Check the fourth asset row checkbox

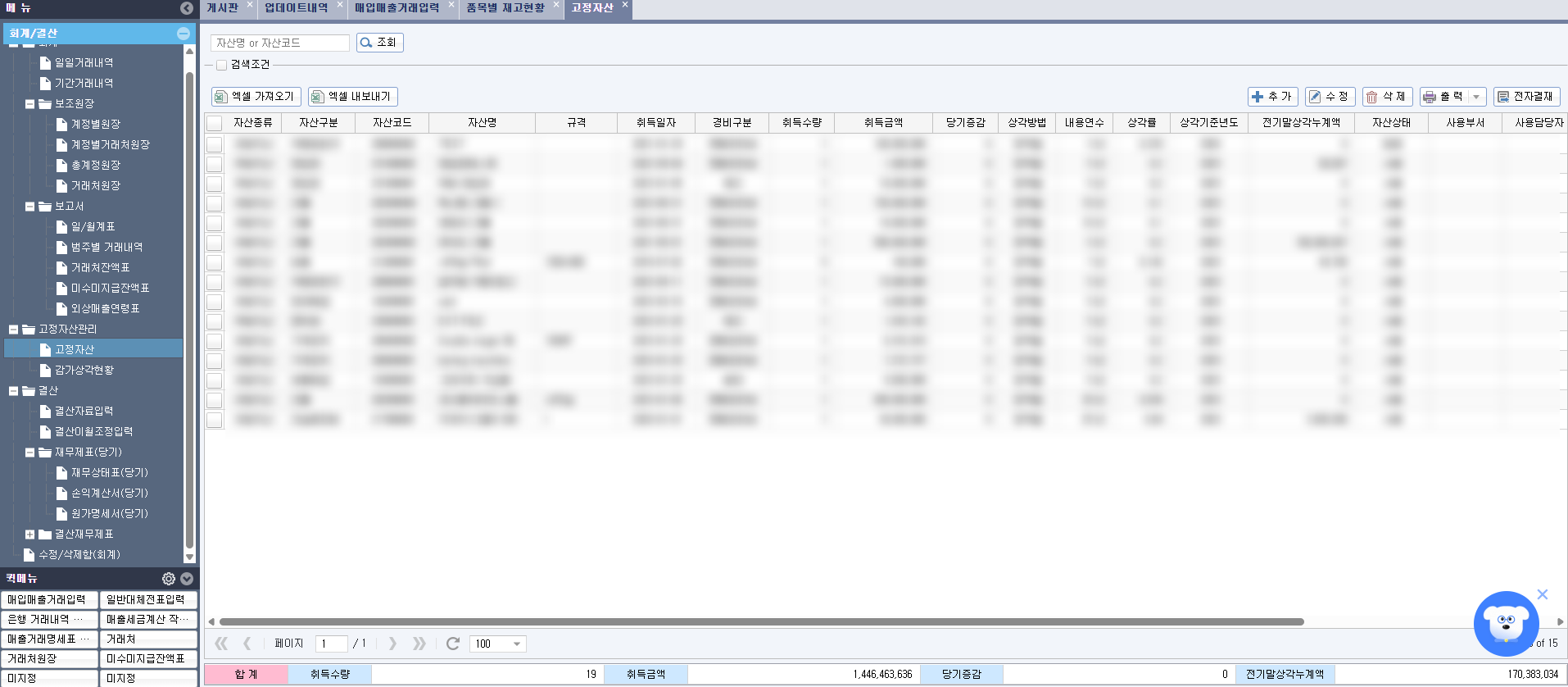(215, 203)
